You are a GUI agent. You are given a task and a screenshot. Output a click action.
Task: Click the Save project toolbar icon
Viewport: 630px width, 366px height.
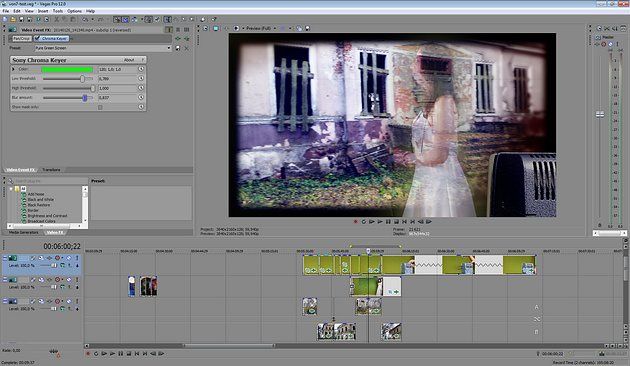coord(21,19)
